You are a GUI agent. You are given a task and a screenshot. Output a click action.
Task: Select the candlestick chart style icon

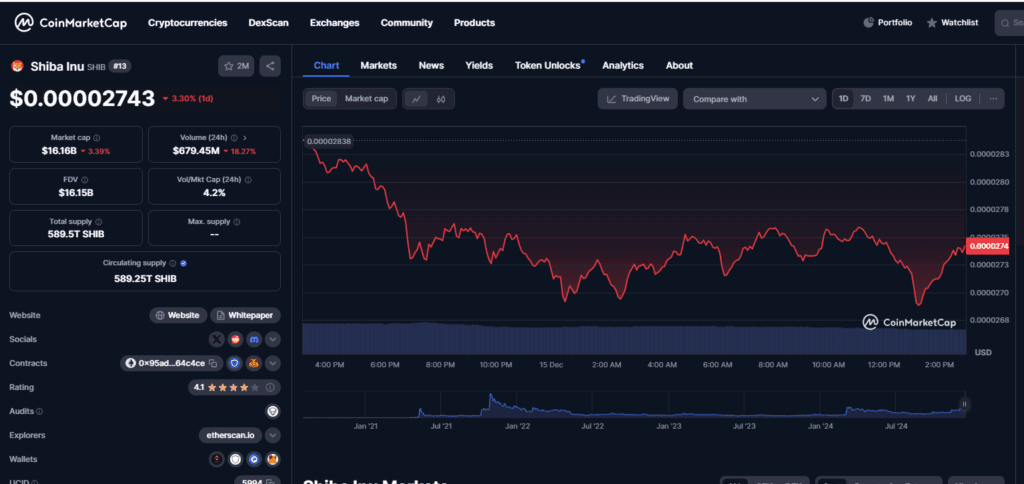point(441,99)
